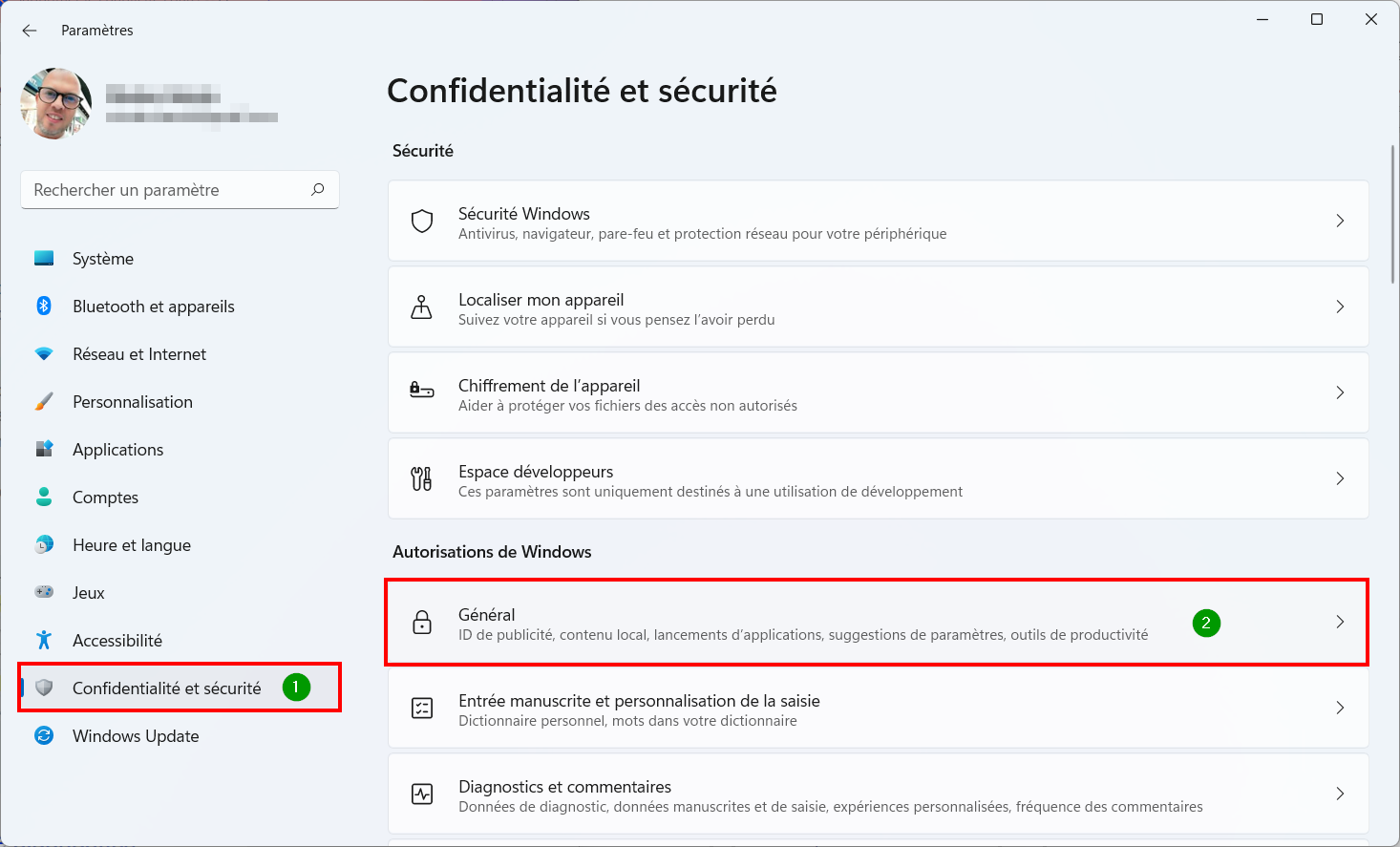Open Chiffrement de l'appareil chevron arrow

tap(1340, 392)
